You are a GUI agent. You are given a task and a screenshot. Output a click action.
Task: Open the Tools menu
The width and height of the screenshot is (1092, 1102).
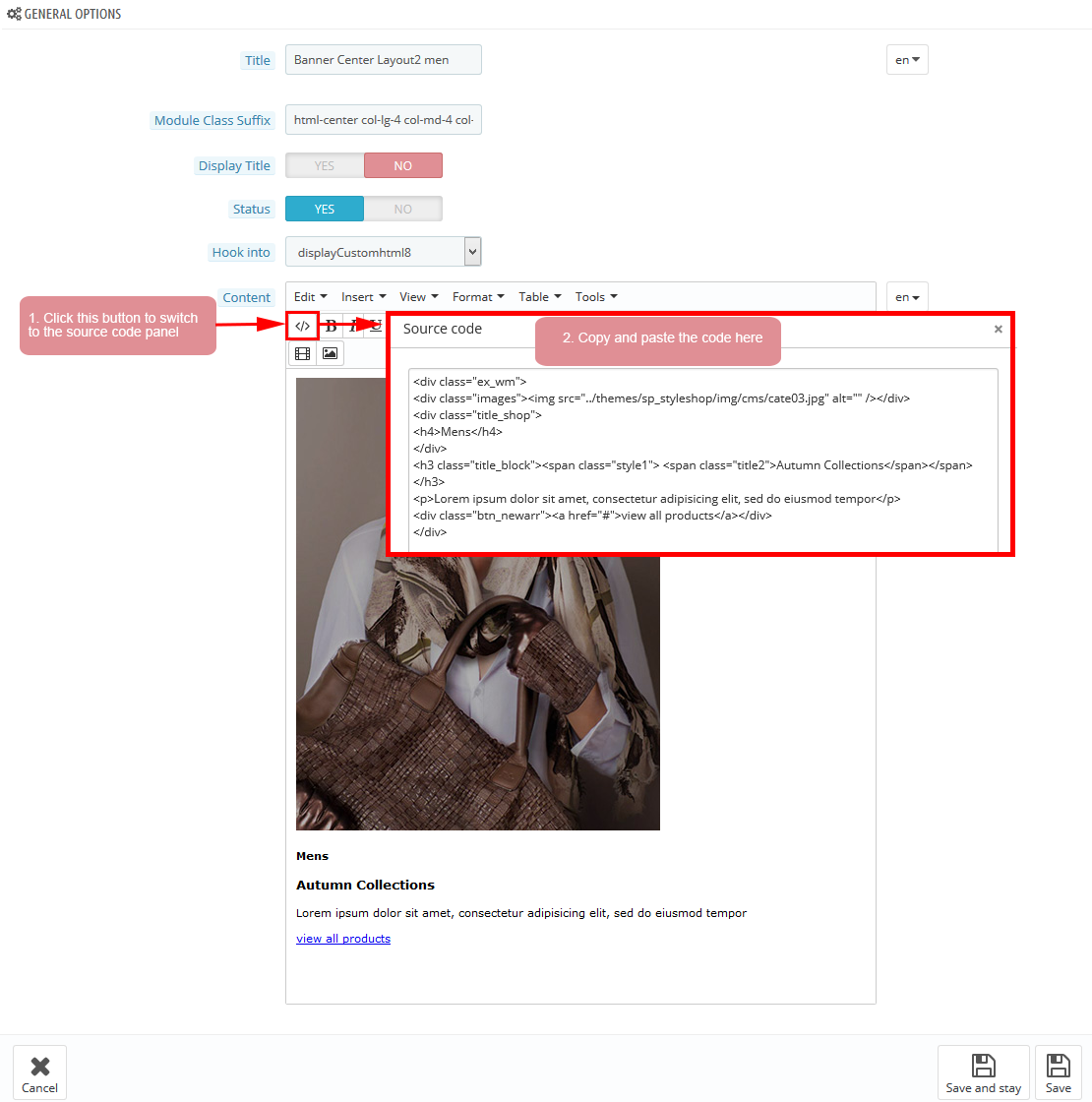tap(596, 297)
